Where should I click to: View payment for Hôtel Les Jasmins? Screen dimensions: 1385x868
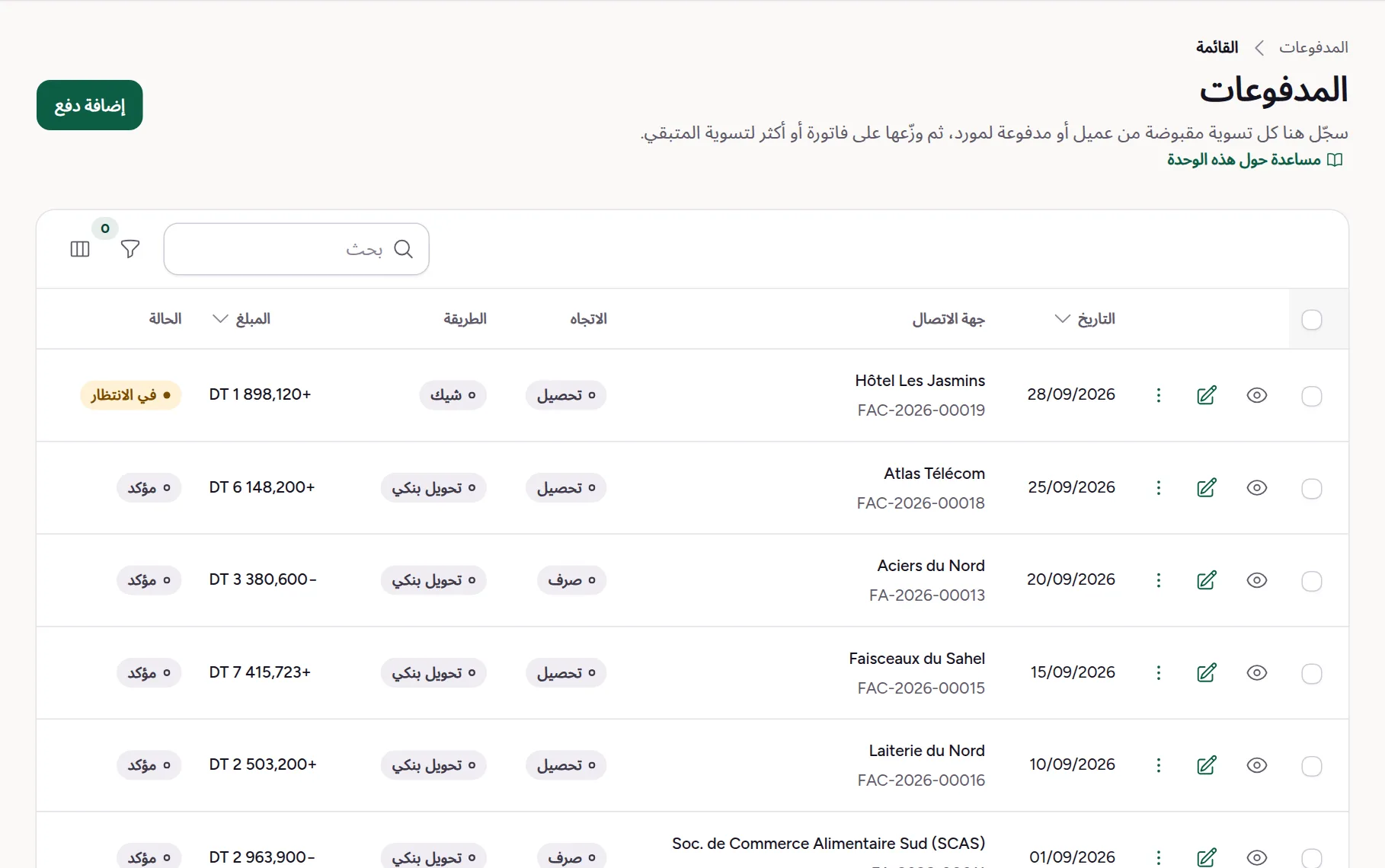(x=1257, y=395)
